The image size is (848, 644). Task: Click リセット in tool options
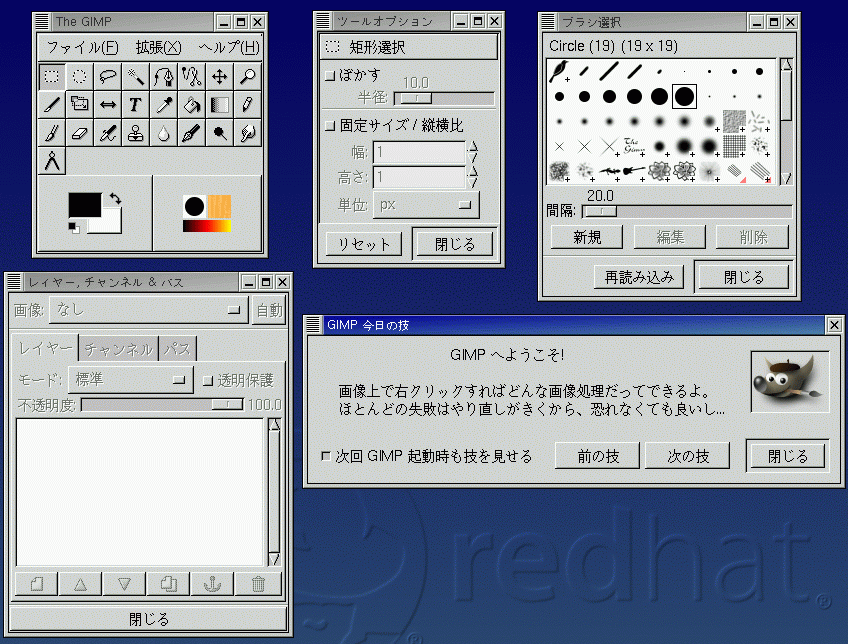364,244
